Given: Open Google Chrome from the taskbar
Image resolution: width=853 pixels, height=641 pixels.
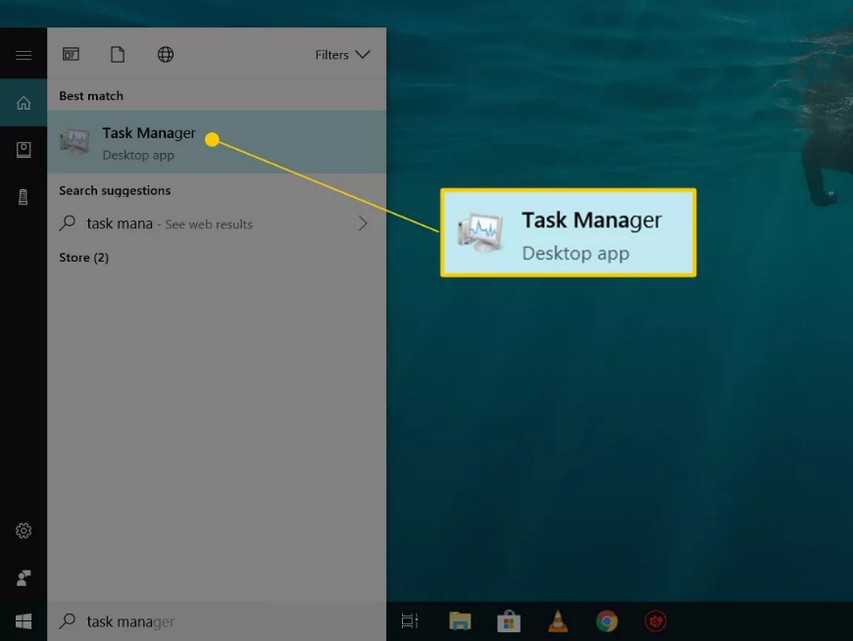Looking at the screenshot, I should [x=607, y=621].
